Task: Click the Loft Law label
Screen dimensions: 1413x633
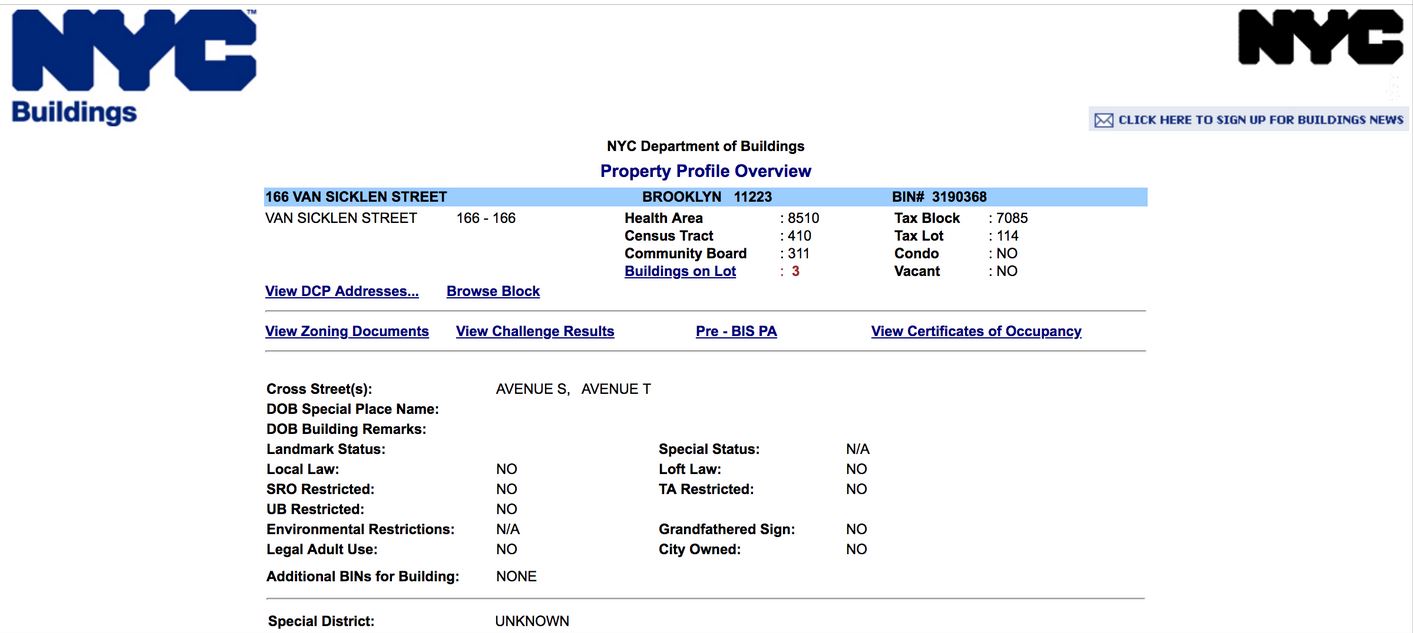Action: coord(690,469)
